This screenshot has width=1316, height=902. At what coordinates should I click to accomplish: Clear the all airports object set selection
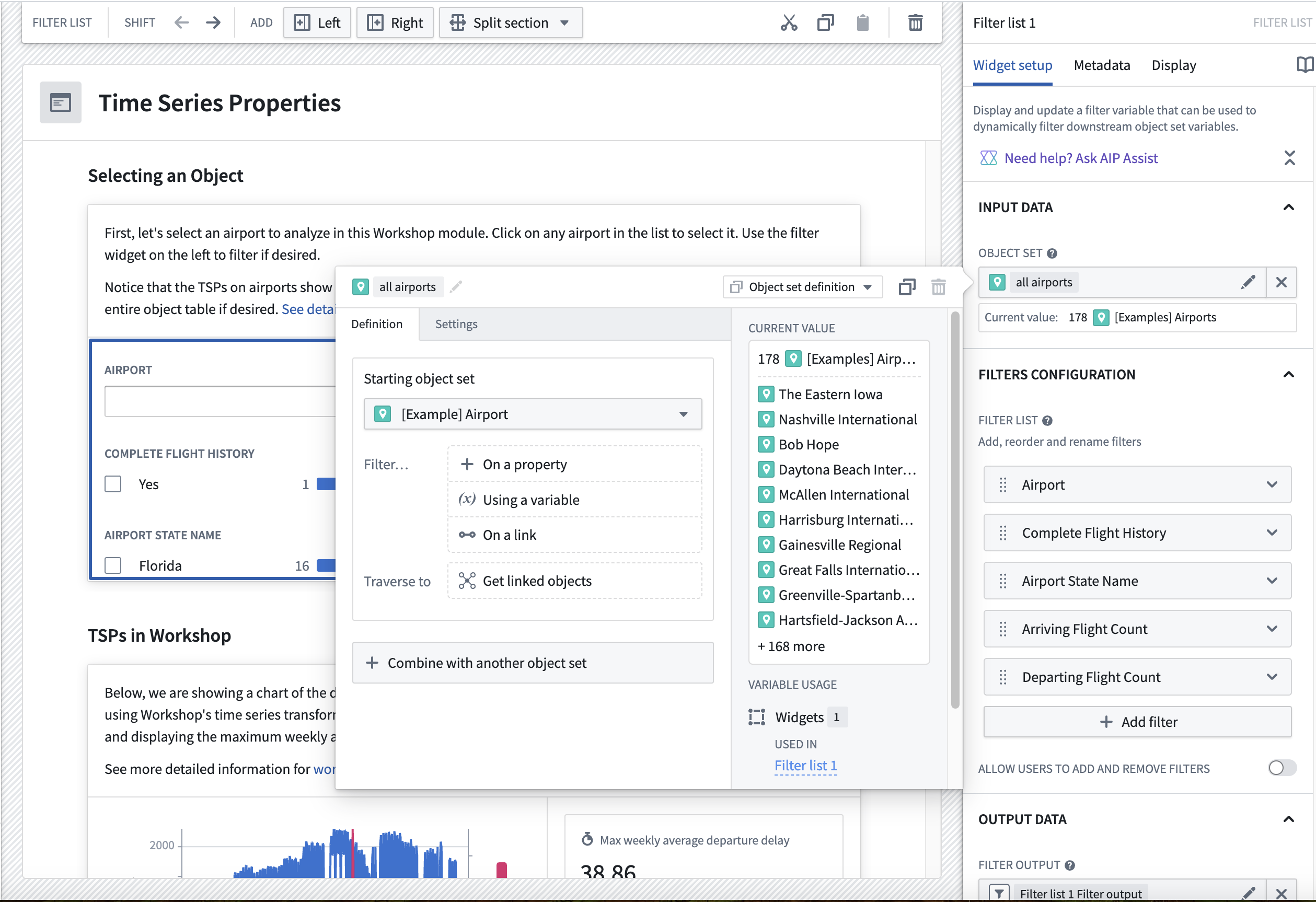coord(1281,282)
